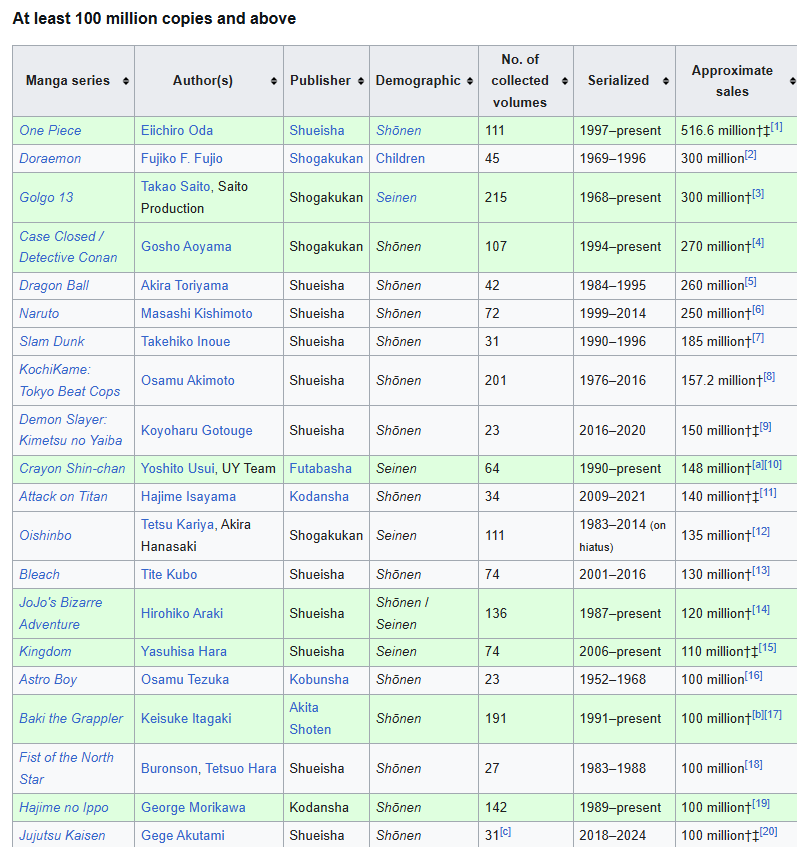The width and height of the screenshot is (797, 847).
Task: Open the Bleach article link
Action: tap(39, 575)
